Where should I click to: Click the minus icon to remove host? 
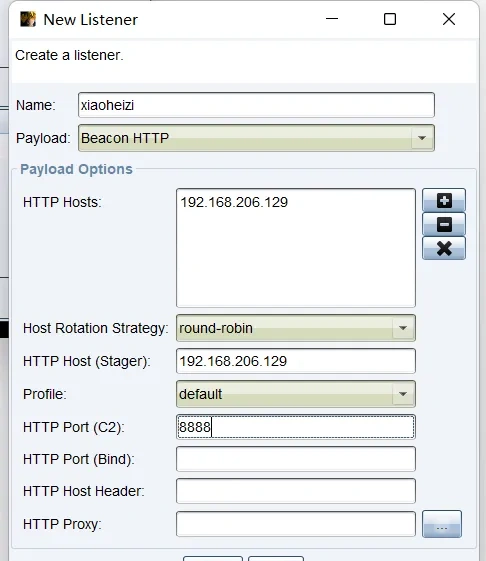pyautogui.click(x=444, y=224)
